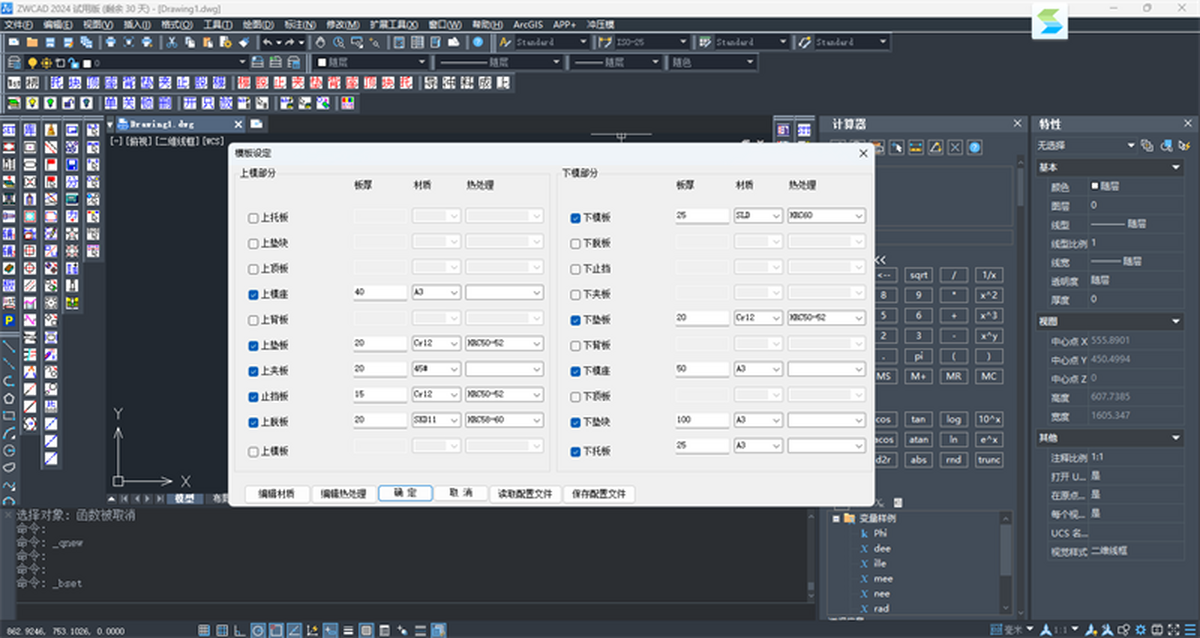The height and width of the screenshot is (638, 1200).
Task: Click the 编辑热处理 button
Action: pyautogui.click(x=343, y=494)
